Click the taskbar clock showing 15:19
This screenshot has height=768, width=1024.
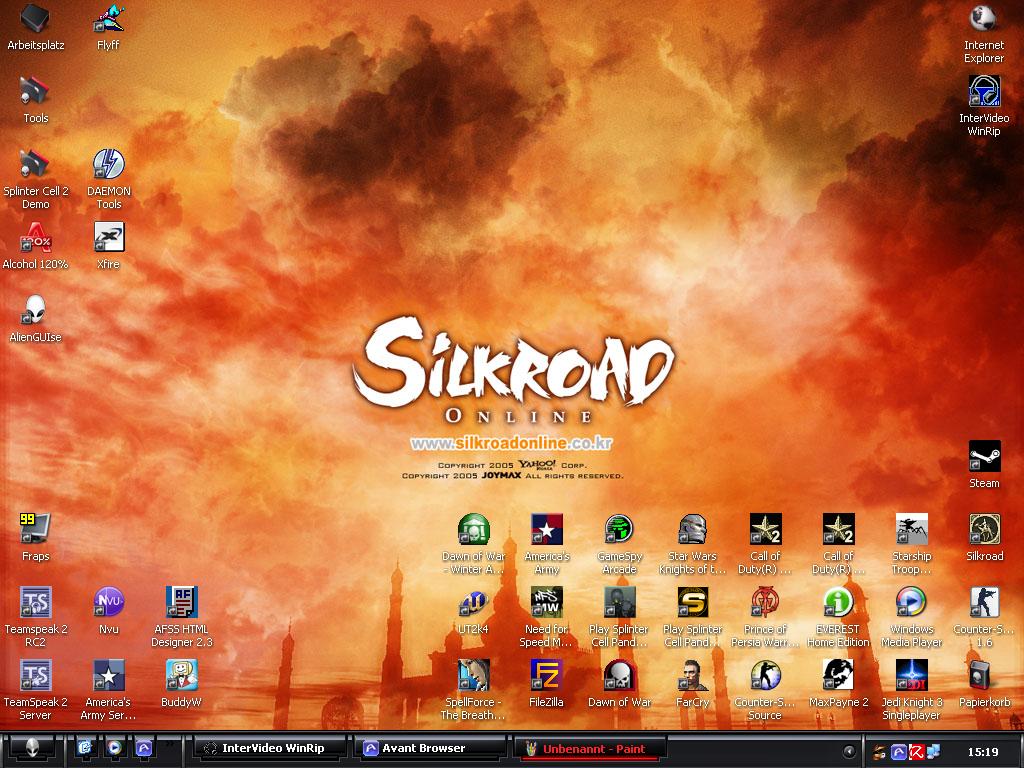(983, 751)
